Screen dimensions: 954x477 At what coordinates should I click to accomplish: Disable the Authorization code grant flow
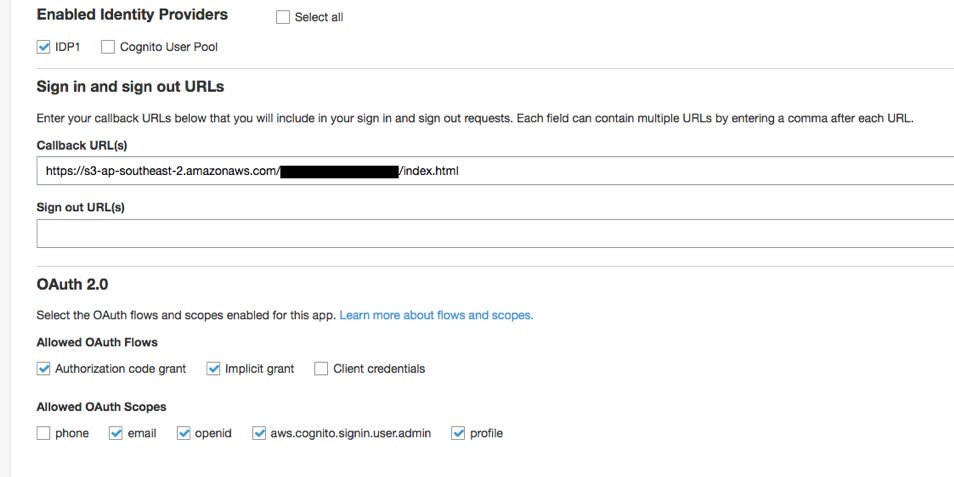pyautogui.click(x=43, y=369)
